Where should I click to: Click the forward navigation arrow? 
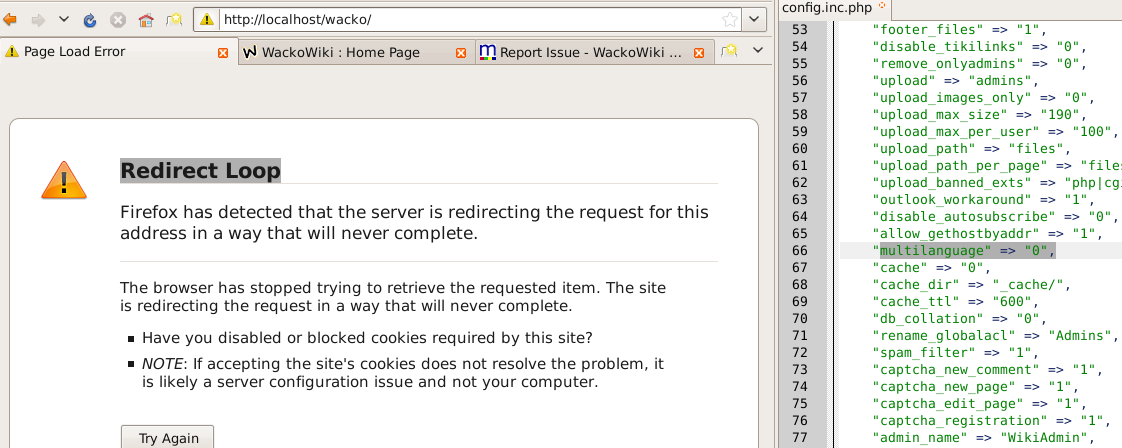pyautogui.click(x=39, y=19)
